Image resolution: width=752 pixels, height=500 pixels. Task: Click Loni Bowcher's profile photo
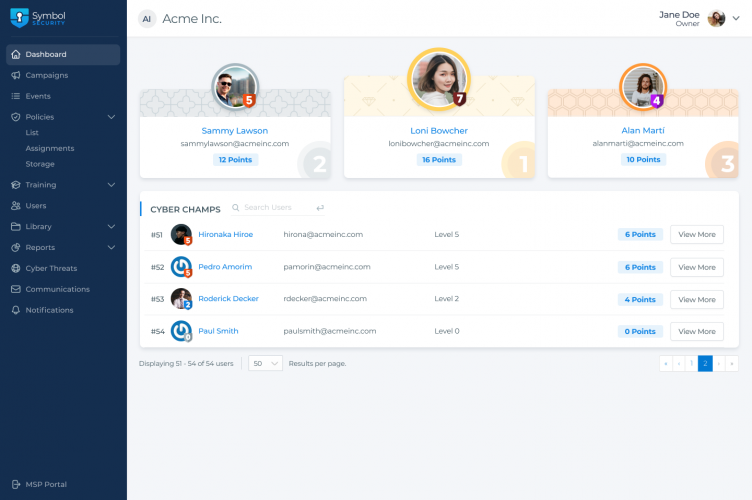tap(439, 79)
